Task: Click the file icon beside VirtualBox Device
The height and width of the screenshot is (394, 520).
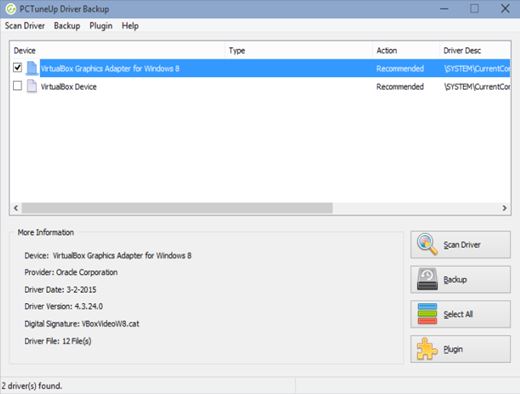Action: [32, 86]
